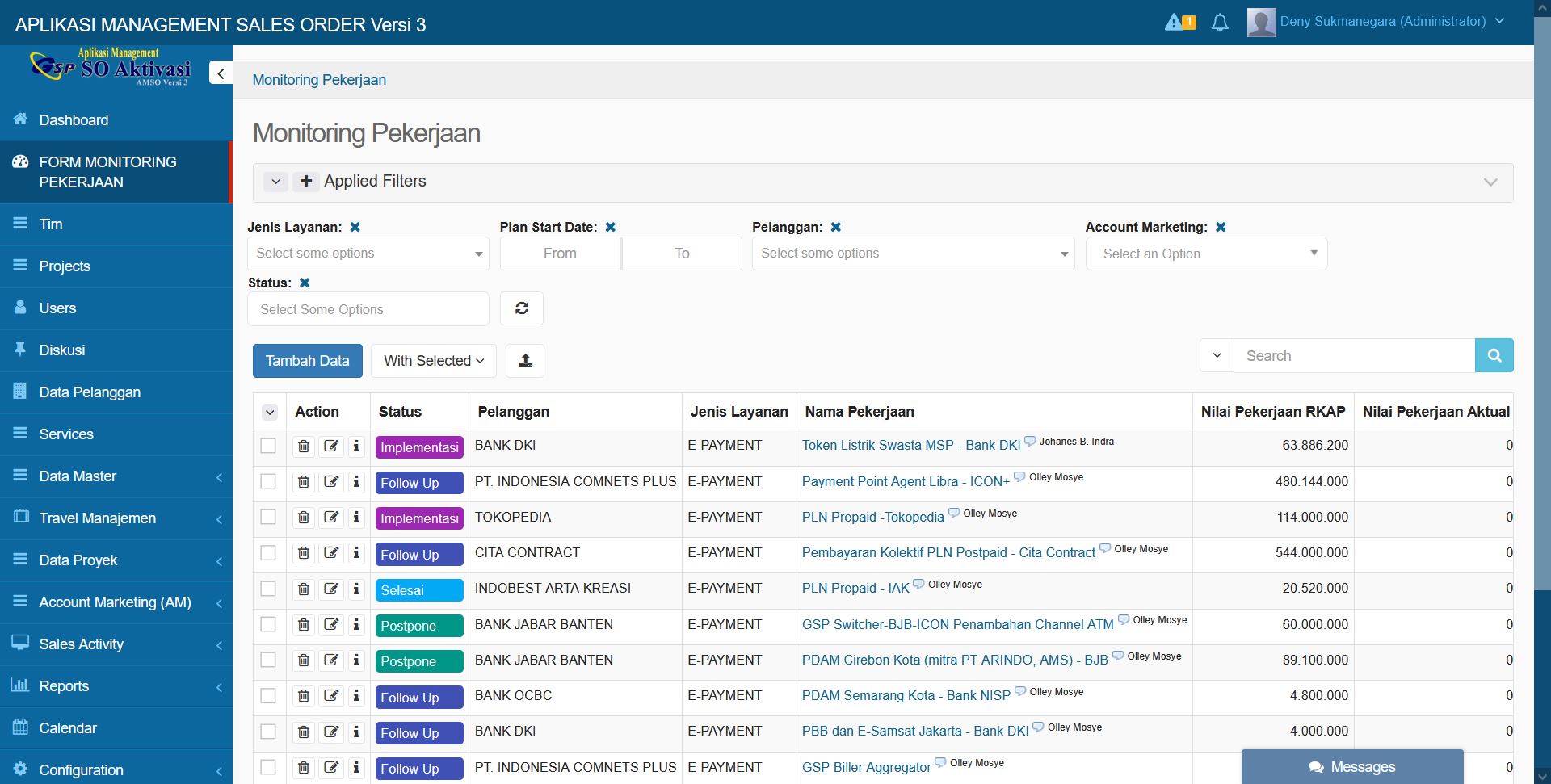Viewport: 1551px width, 784px height.
Task: Open the Deny Sukmanegara user menu
Action: 1377,22
